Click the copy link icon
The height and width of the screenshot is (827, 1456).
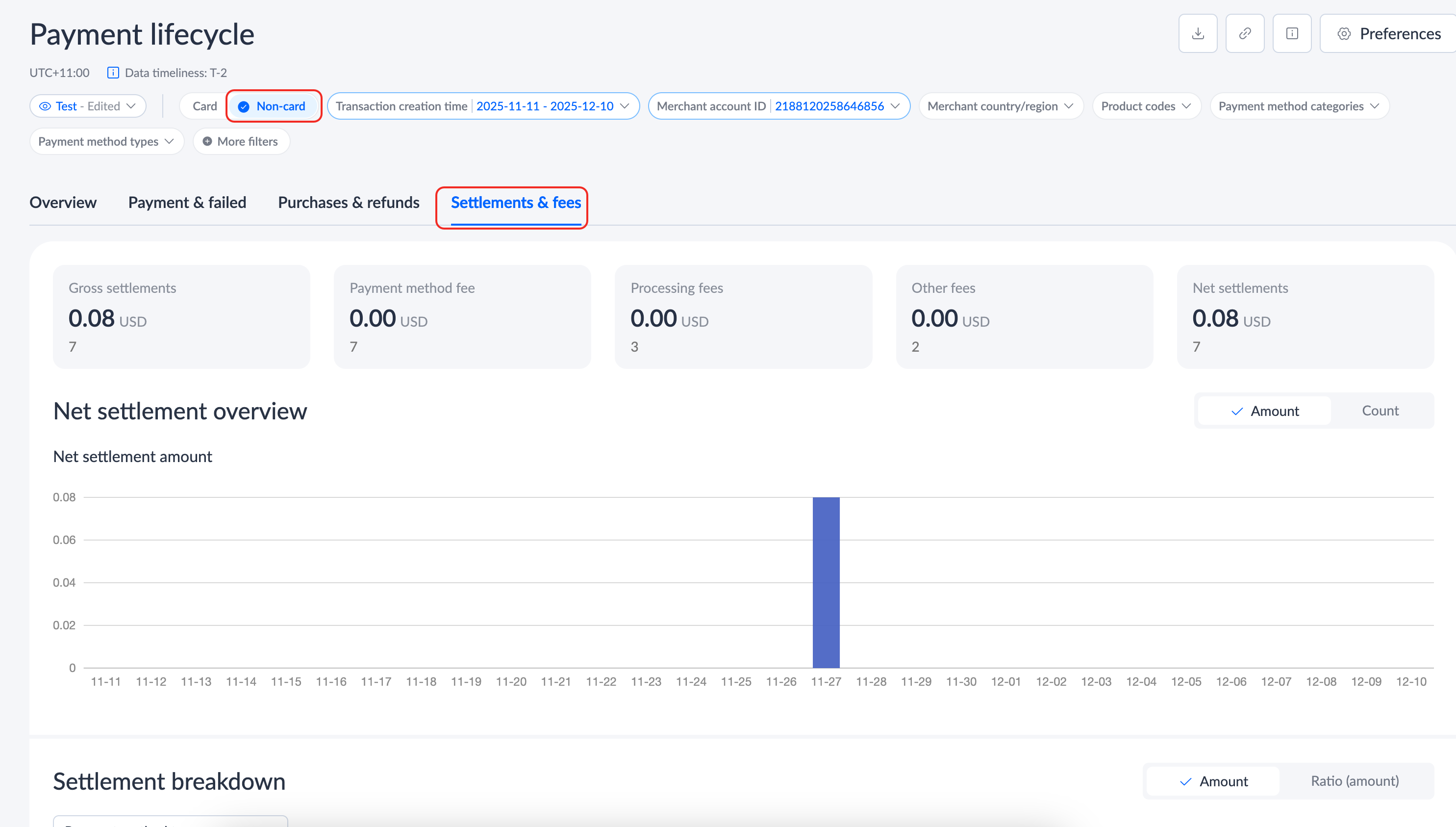click(x=1245, y=33)
